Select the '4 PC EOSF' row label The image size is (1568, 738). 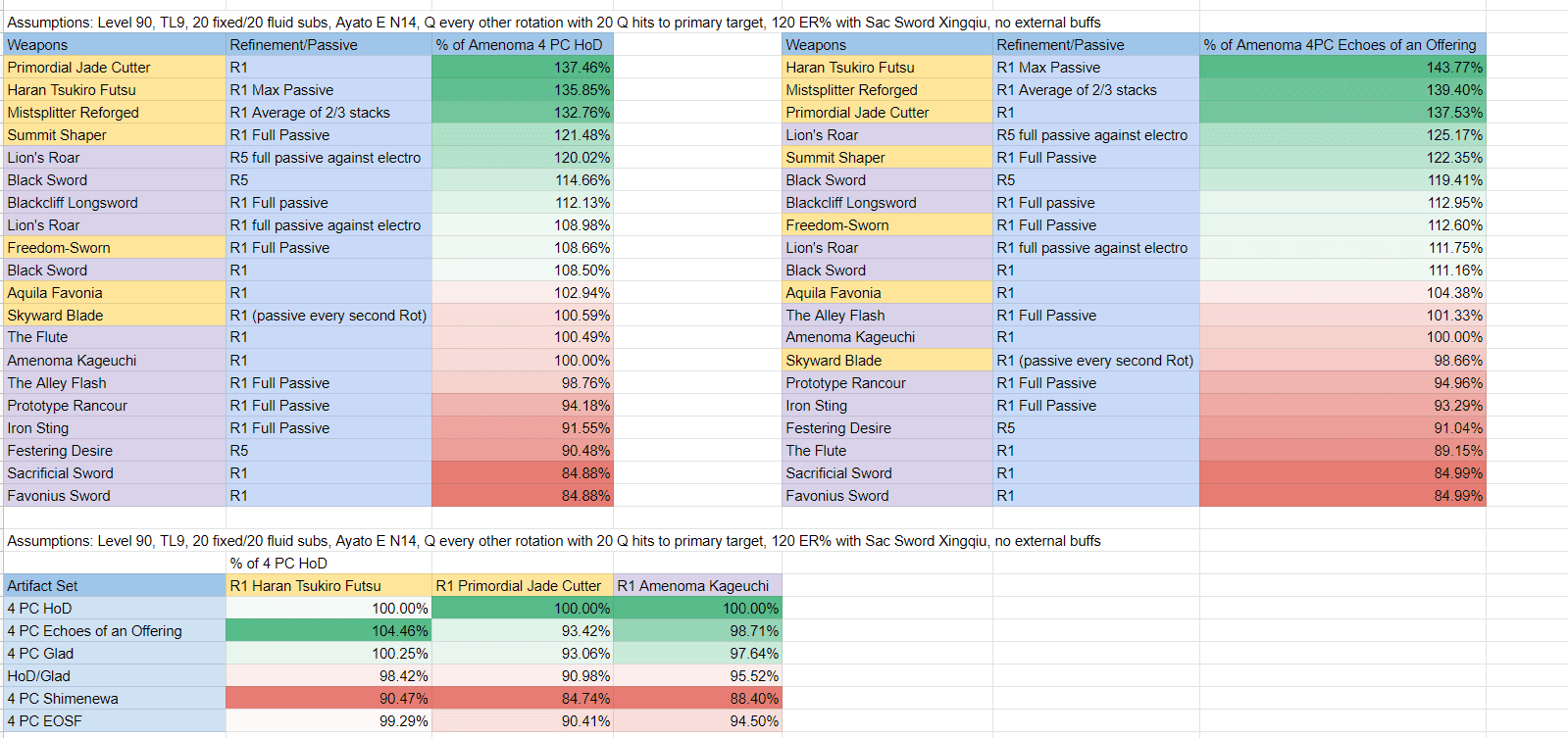(x=114, y=721)
